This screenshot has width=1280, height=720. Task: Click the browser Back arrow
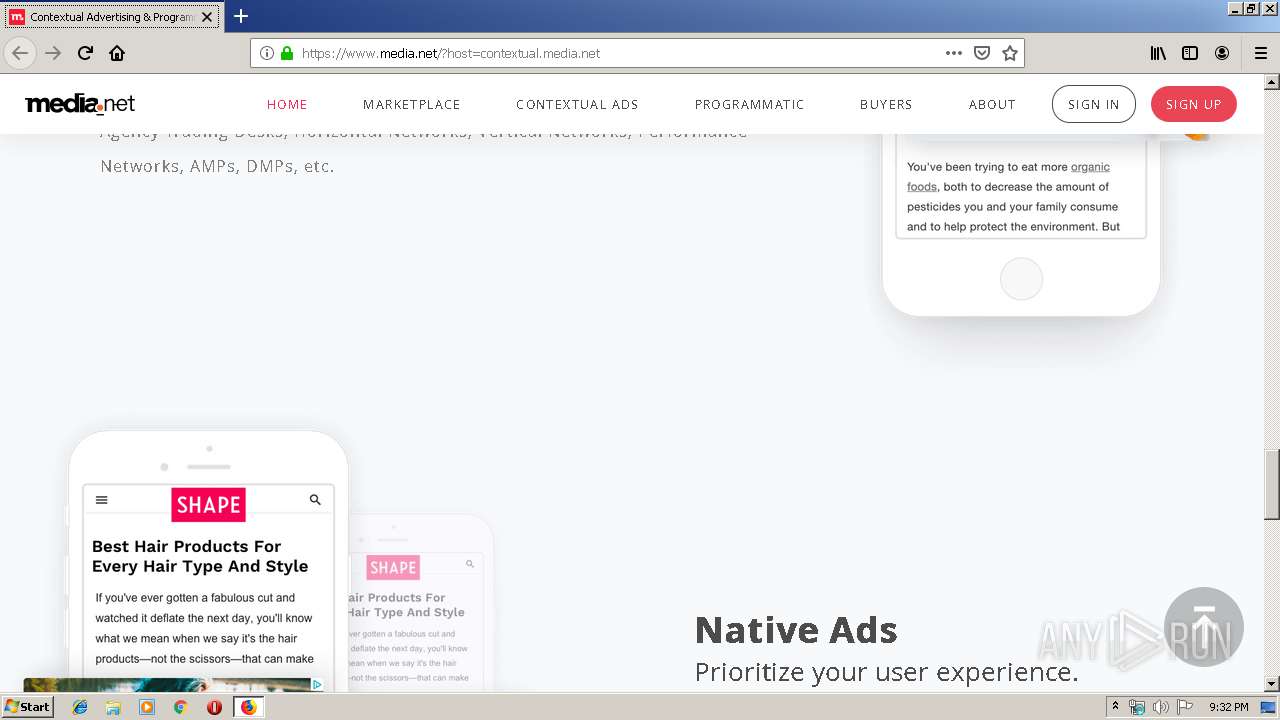(x=20, y=53)
